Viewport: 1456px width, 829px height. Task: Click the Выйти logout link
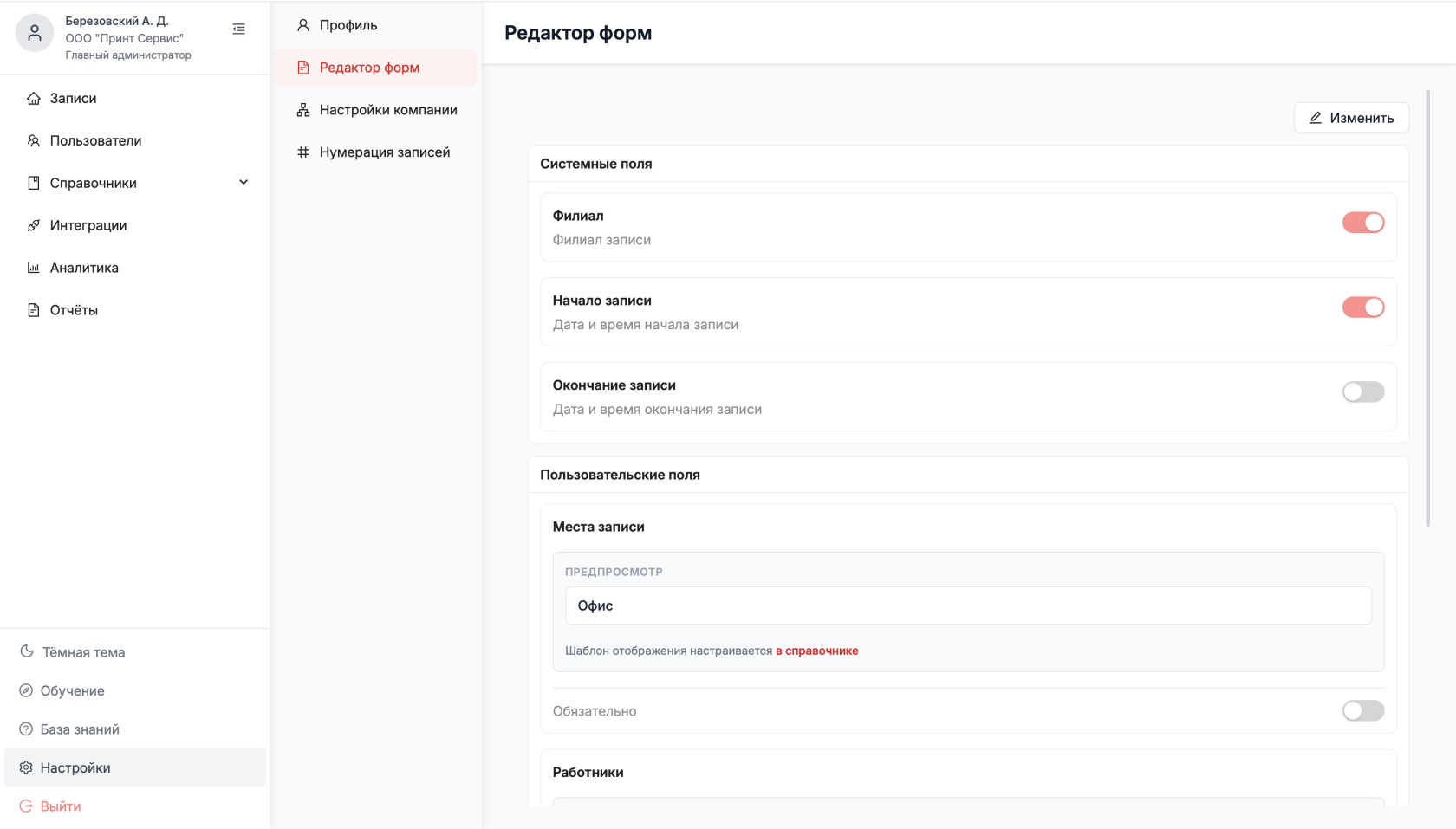click(x=61, y=806)
